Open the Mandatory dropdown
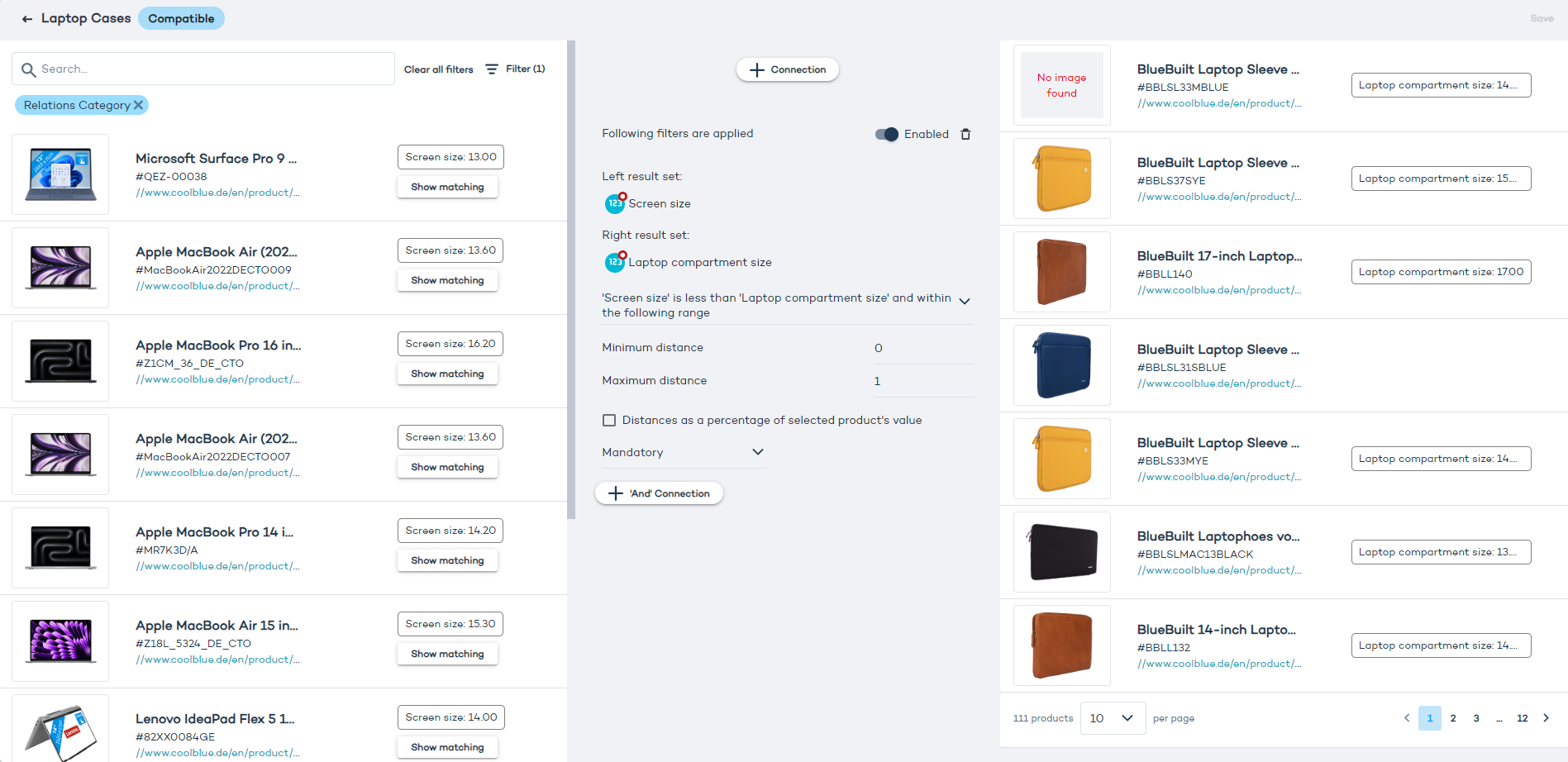 tap(682, 452)
